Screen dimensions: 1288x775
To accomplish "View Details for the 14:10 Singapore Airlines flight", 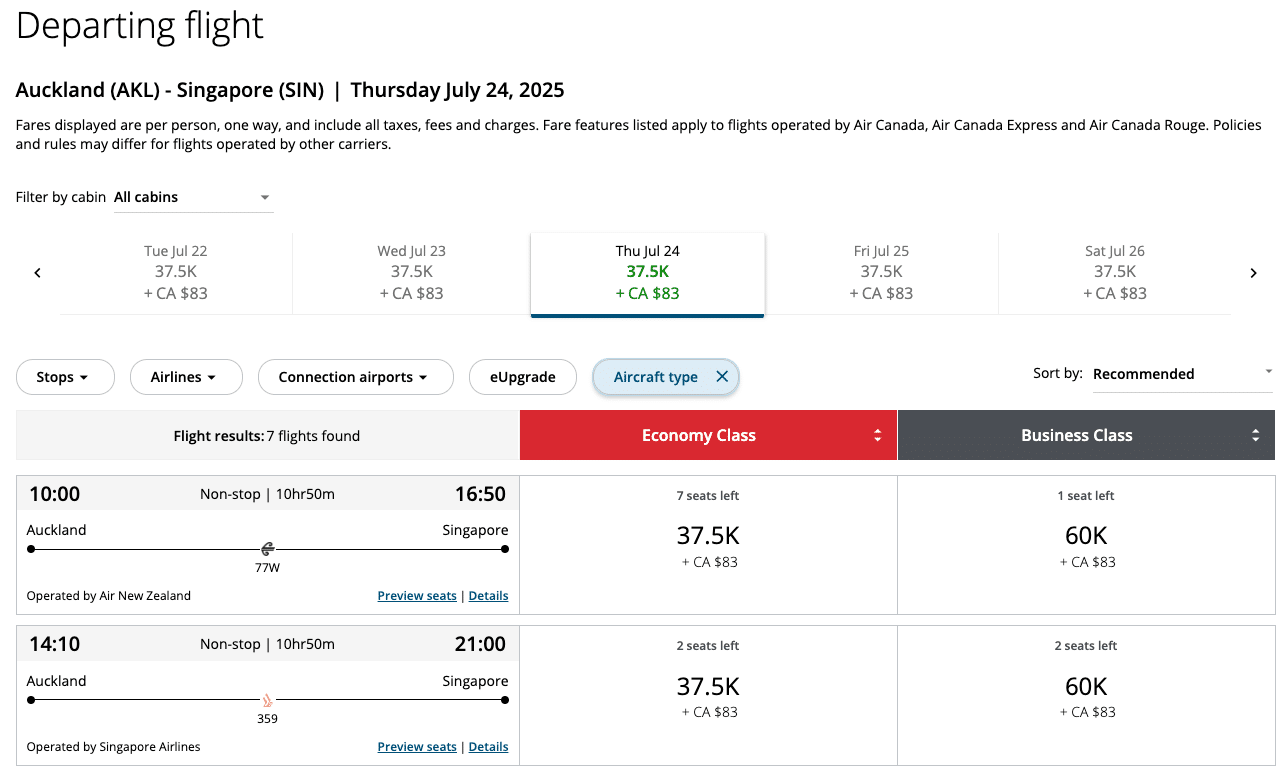I will point(488,747).
